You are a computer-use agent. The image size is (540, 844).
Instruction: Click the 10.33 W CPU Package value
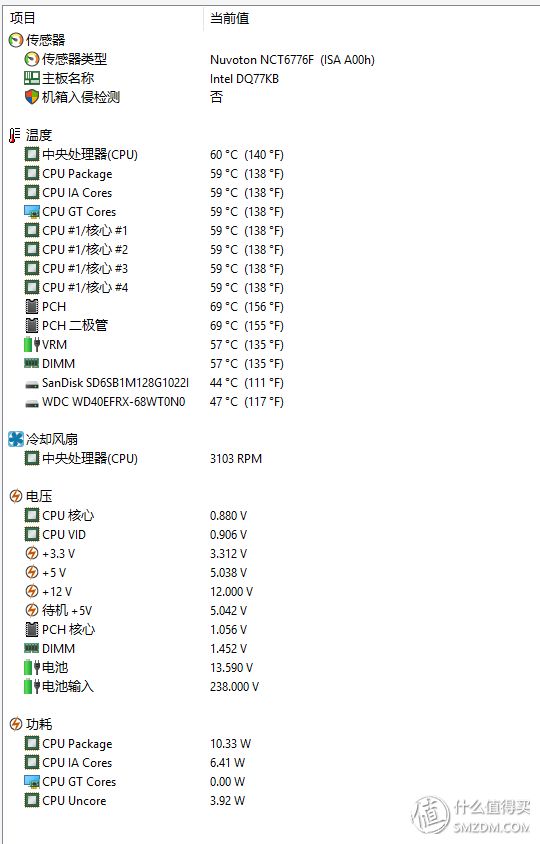pos(230,744)
